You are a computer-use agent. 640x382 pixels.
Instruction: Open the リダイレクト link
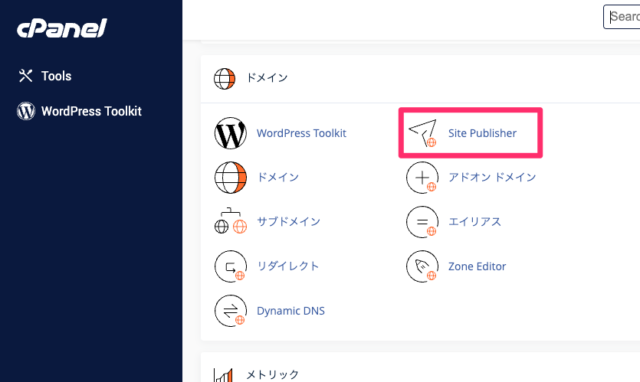point(288,266)
